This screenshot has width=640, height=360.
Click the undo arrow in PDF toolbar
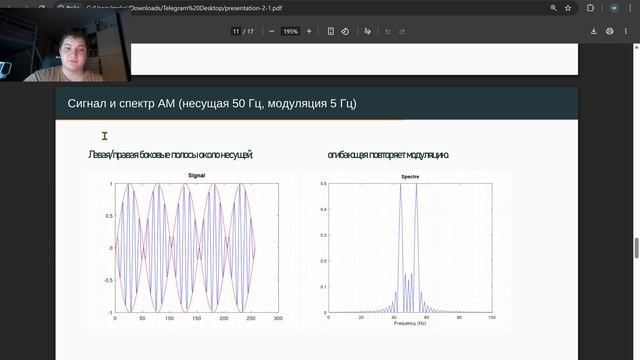[x=388, y=31]
